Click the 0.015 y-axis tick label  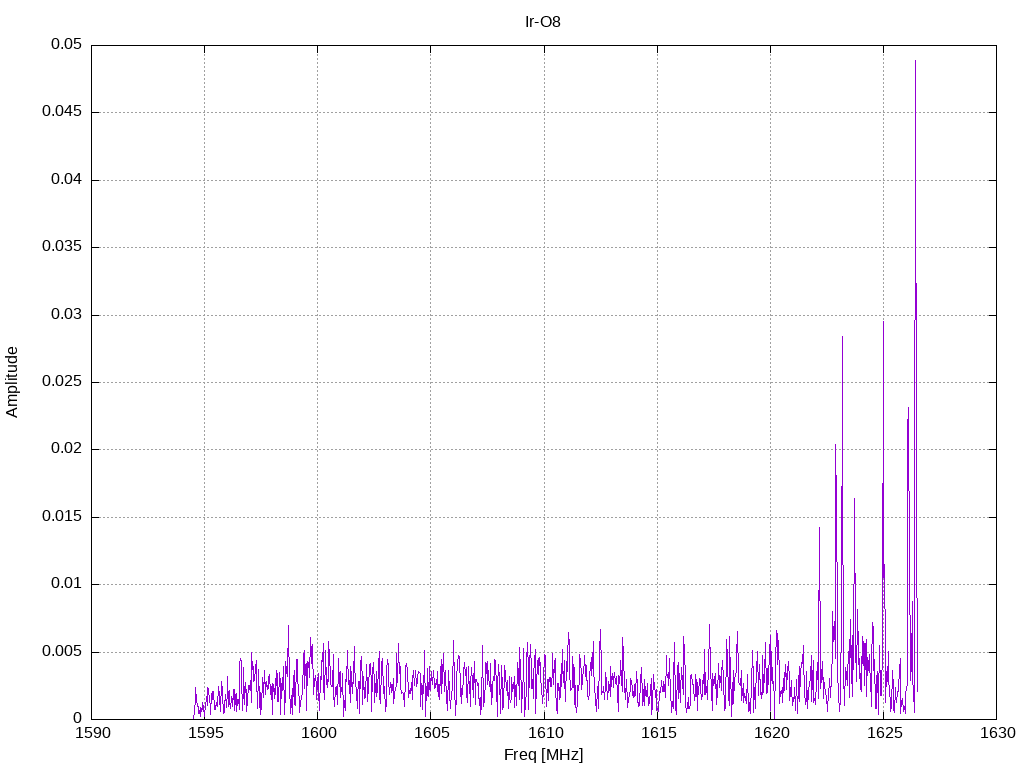[x=62, y=517]
